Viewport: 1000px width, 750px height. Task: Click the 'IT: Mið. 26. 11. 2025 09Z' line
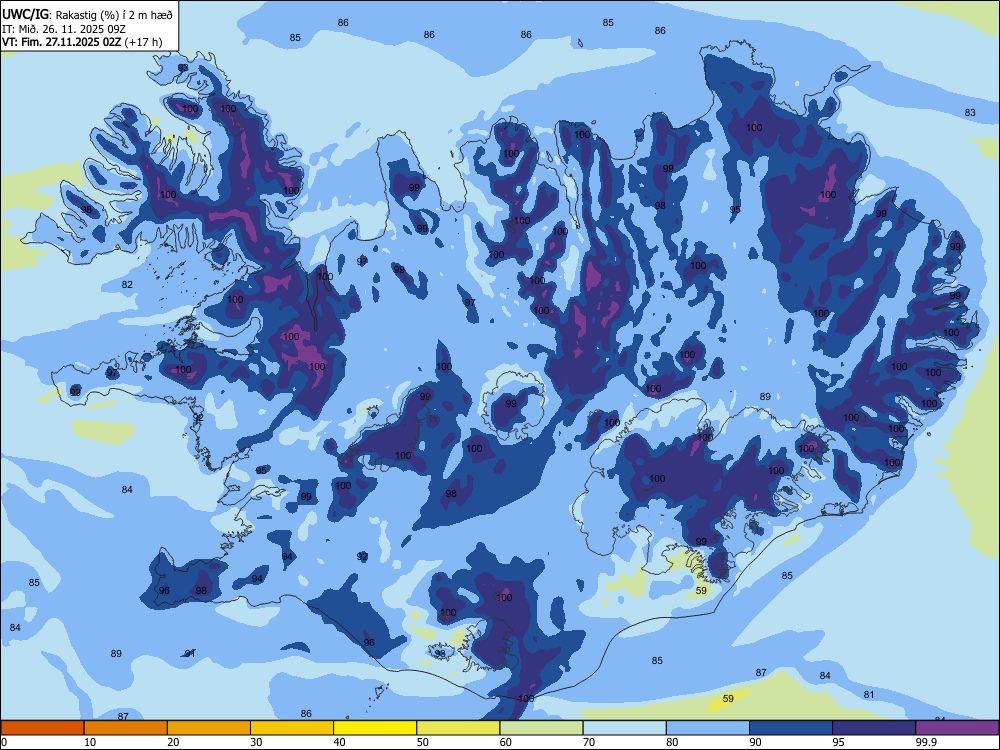pyautogui.click(x=64, y=29)
